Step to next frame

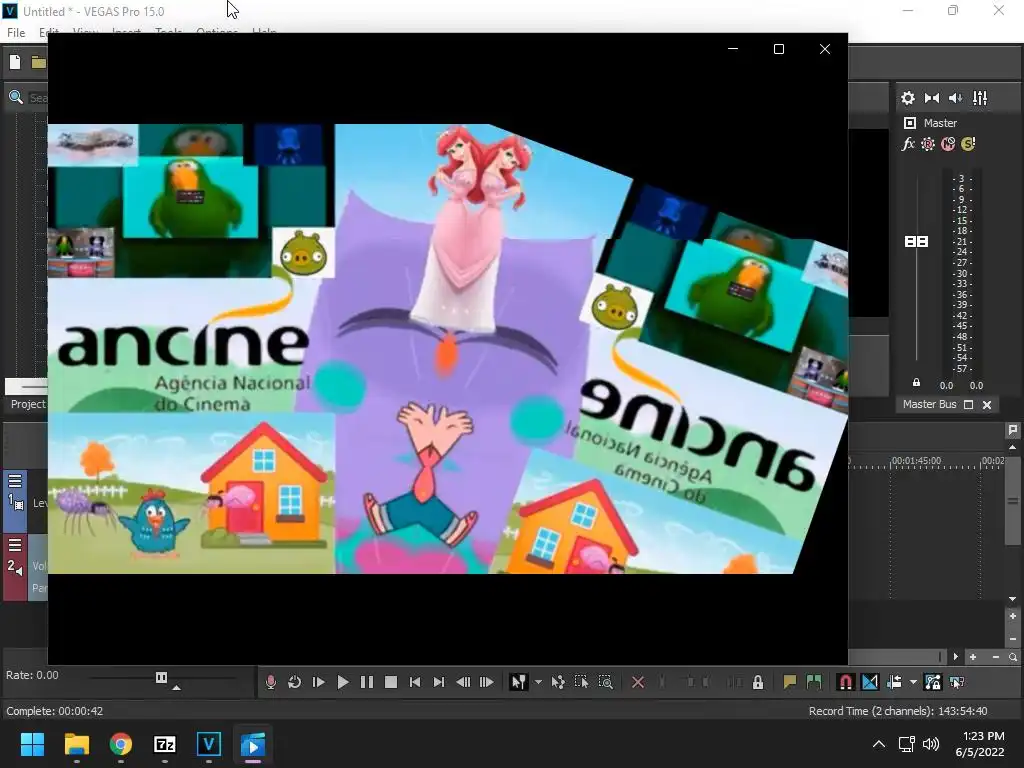487,682
